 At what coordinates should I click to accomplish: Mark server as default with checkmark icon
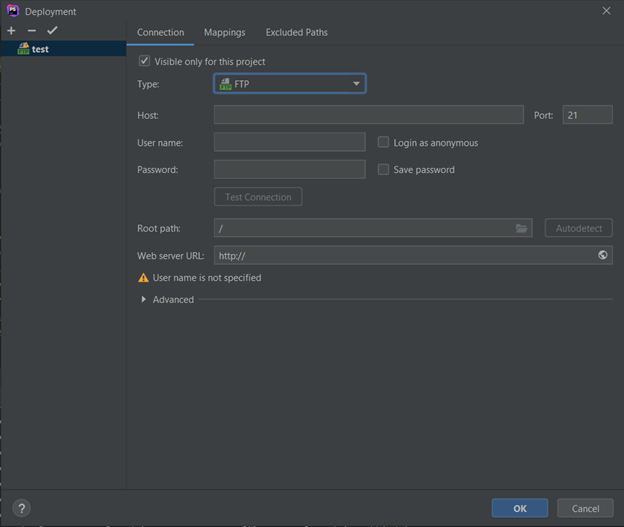(53, 31)
